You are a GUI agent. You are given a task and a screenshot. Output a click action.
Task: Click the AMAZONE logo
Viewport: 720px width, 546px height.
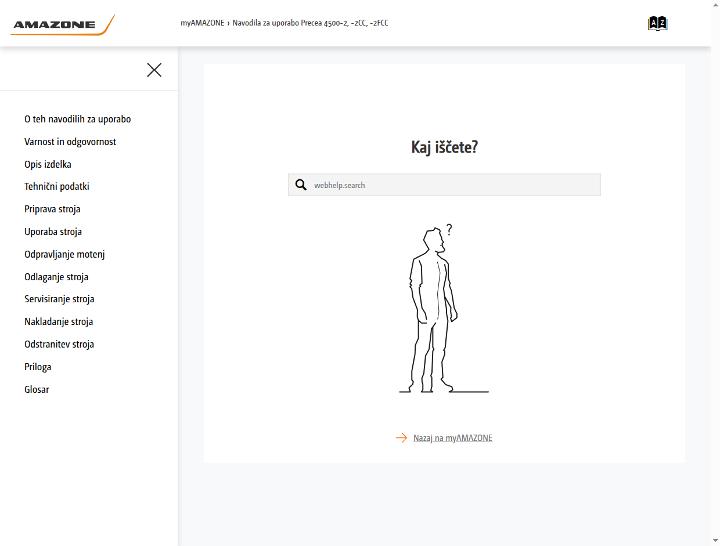(62, 24)
